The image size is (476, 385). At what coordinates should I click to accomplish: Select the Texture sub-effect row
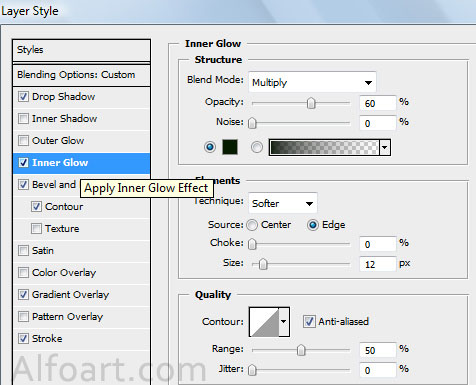click(81, 229)
